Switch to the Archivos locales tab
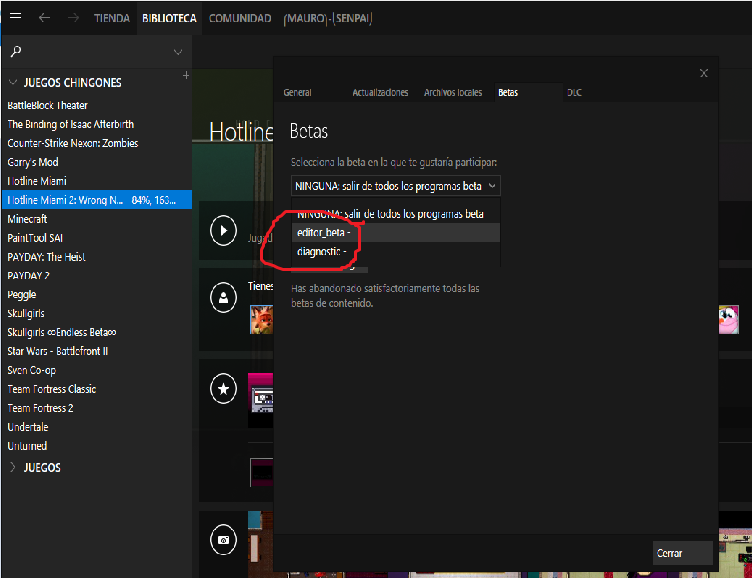This screenshot has width=752, height=578. tap(453, 93)
